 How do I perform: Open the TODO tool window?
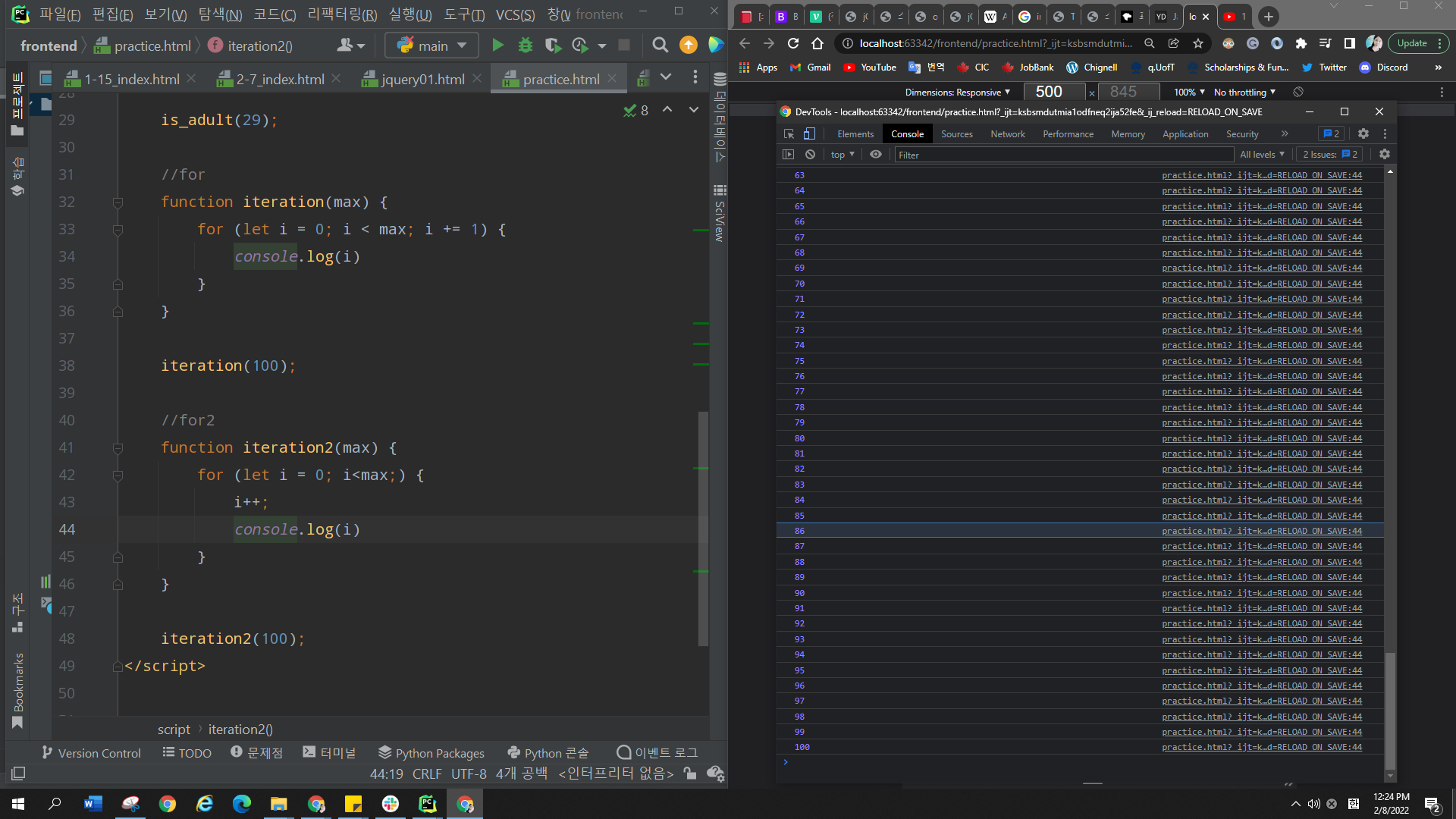(x=187, y=753)
